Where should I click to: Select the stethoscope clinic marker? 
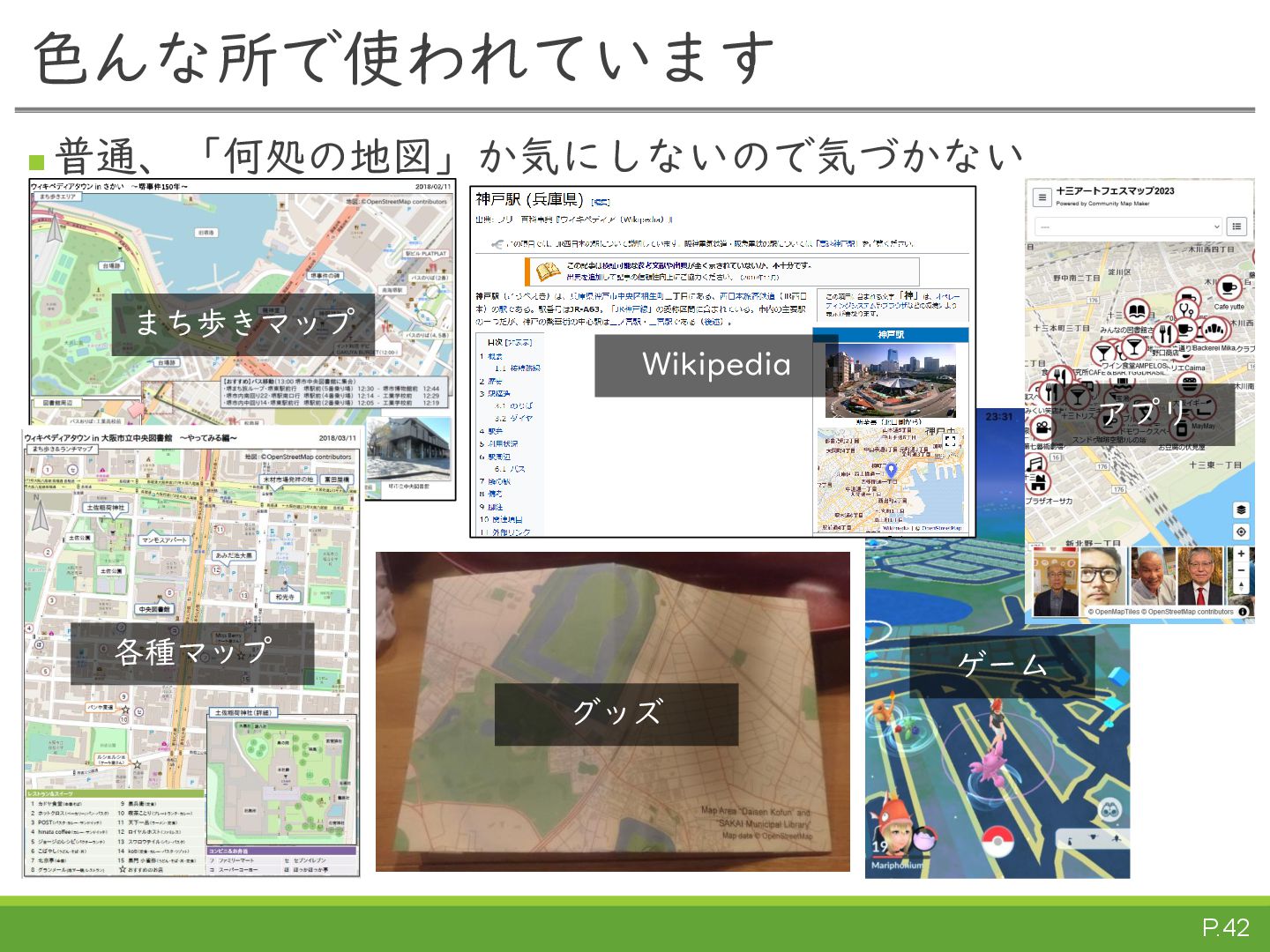[x=1186, y=310]
